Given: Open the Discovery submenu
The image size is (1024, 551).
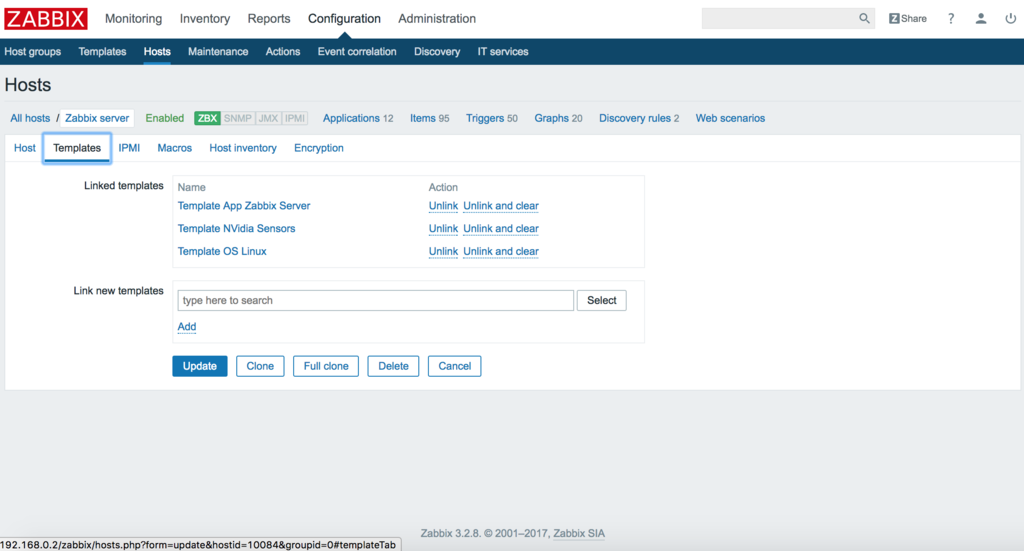Looking at the screenshot, I should (x=437, y=52).
